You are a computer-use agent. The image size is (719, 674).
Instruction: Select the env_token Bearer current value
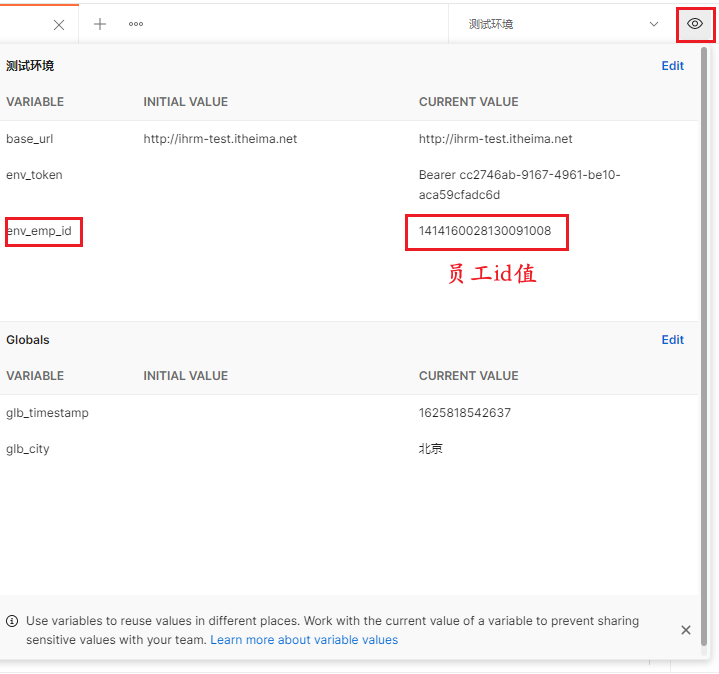(x=519, y=185)
